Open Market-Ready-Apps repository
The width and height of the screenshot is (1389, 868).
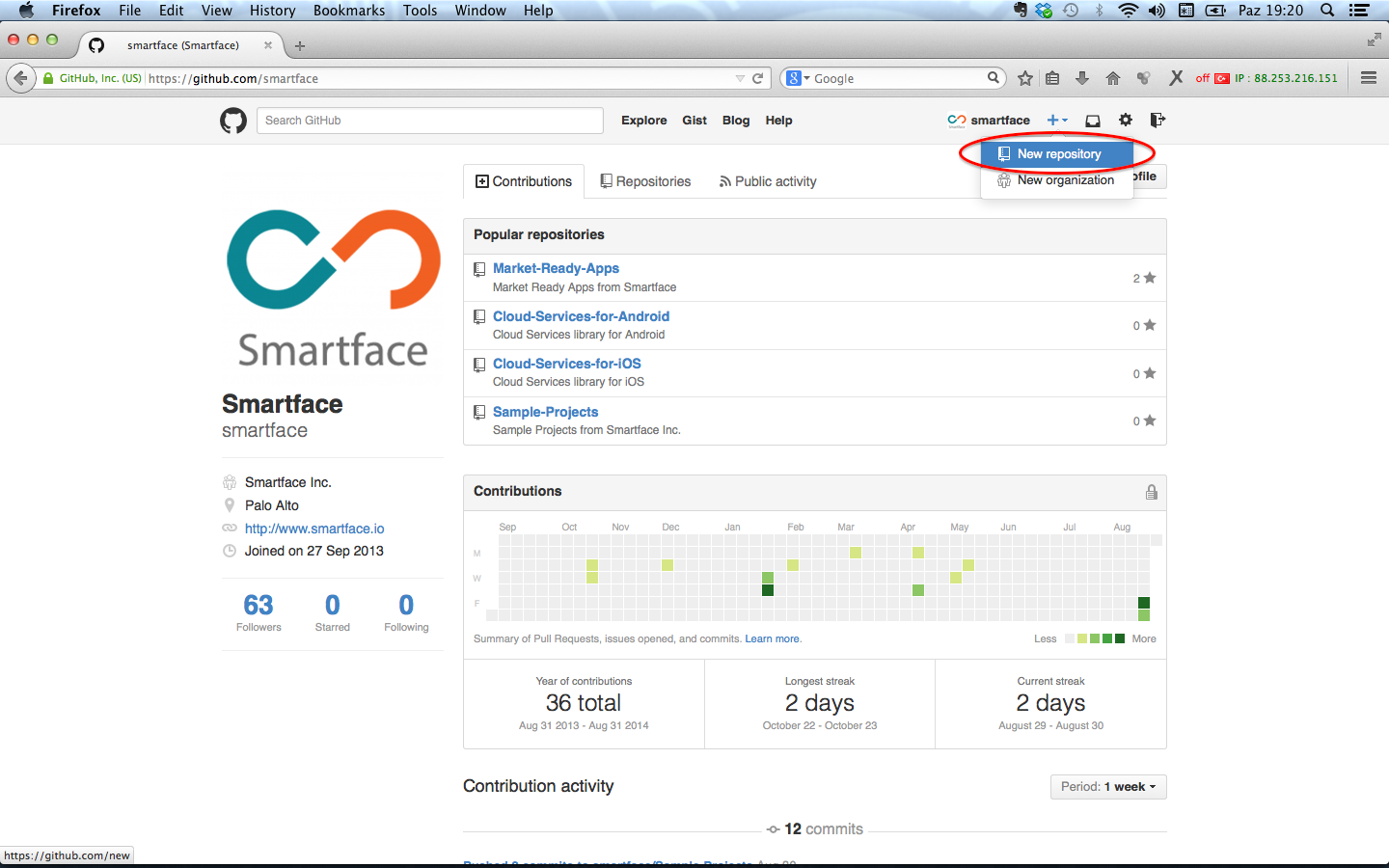pos(556,268)
